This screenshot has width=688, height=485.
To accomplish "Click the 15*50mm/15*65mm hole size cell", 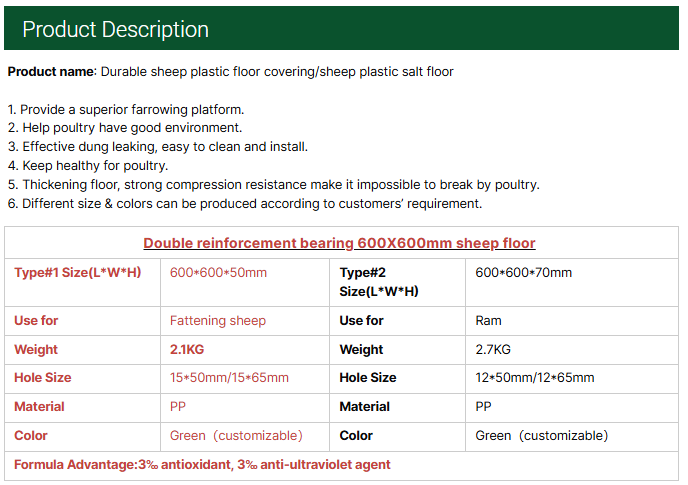I will 229,378.
